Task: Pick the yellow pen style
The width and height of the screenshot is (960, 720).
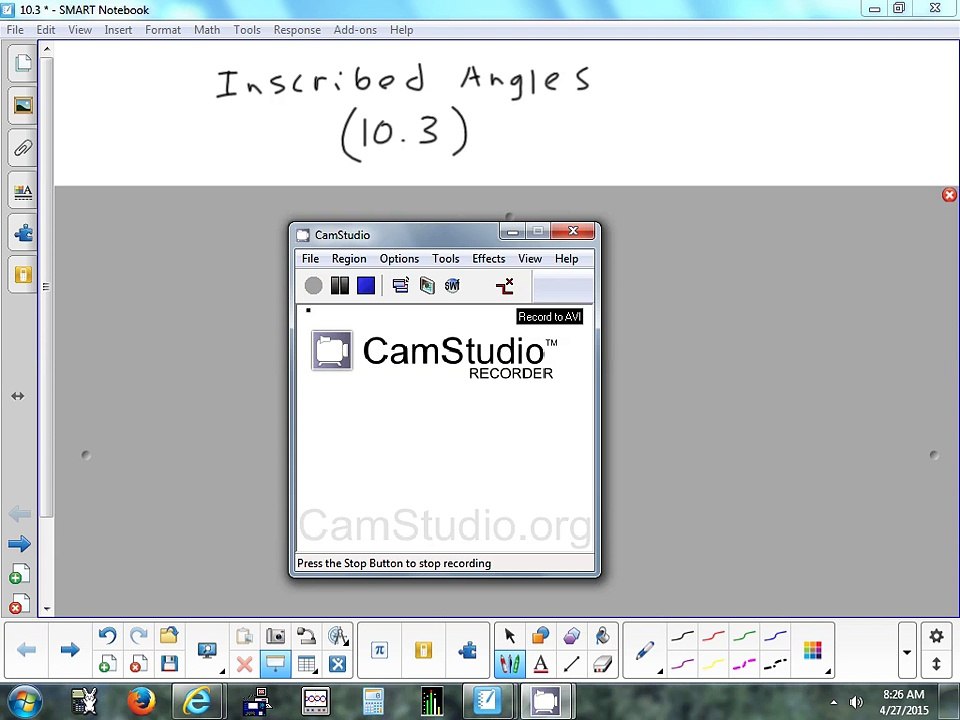Action: pyautogui.click(x=713, y=664)
